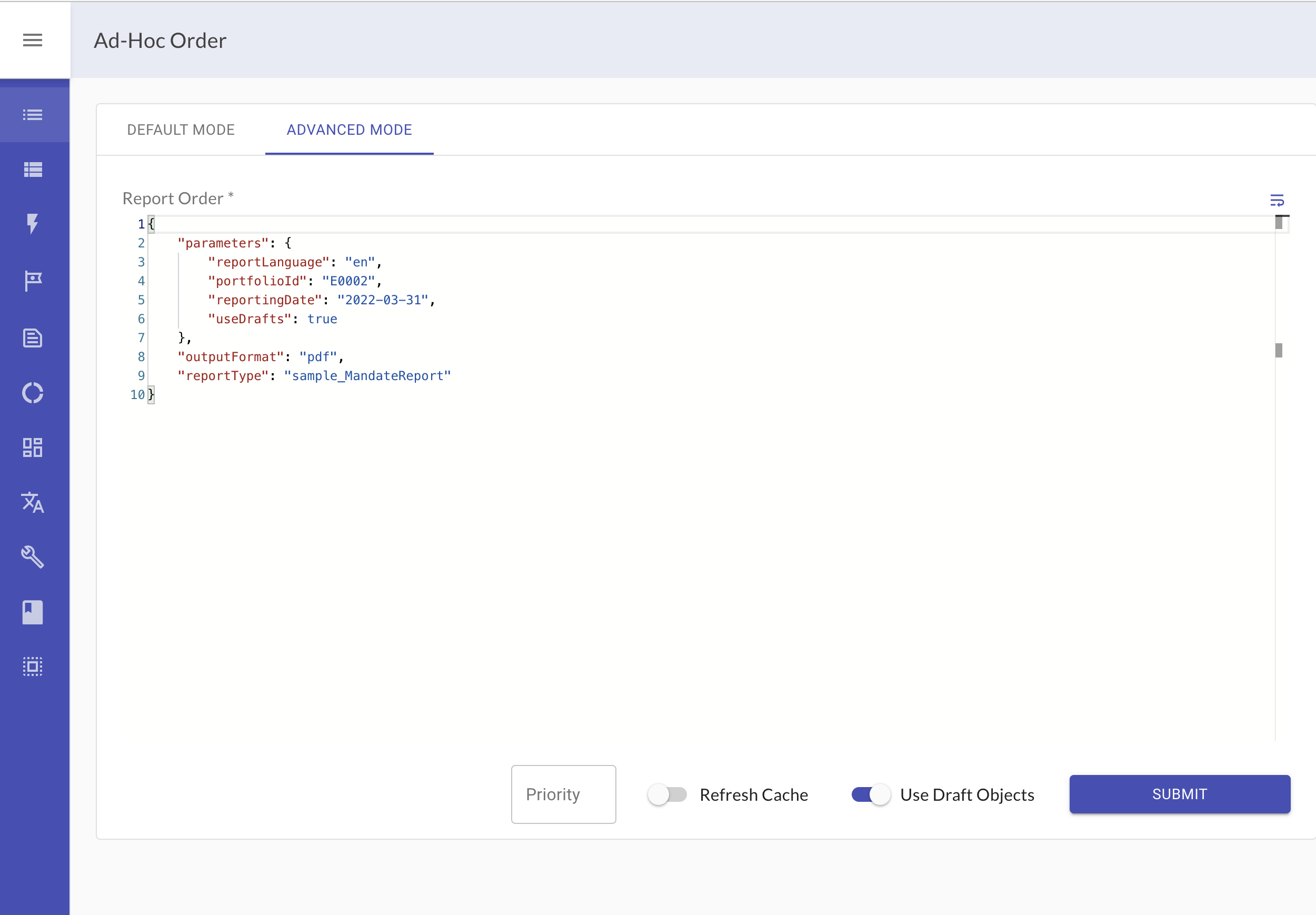Open the bookmark book sidebar icon
Viewport: 1316px width, 915px height.
click(x=33, y=612)
